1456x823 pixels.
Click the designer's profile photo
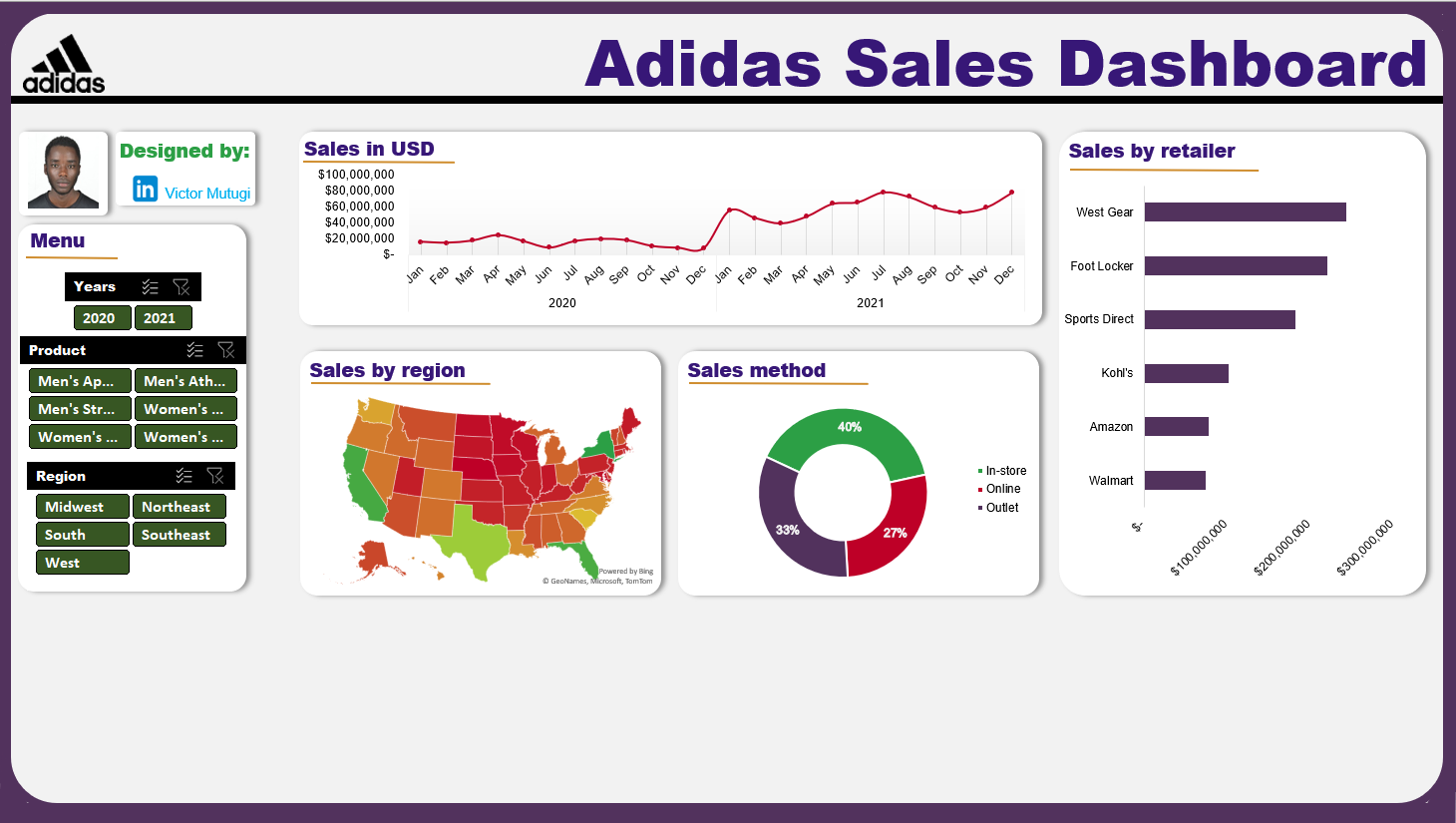click(63, 173)
